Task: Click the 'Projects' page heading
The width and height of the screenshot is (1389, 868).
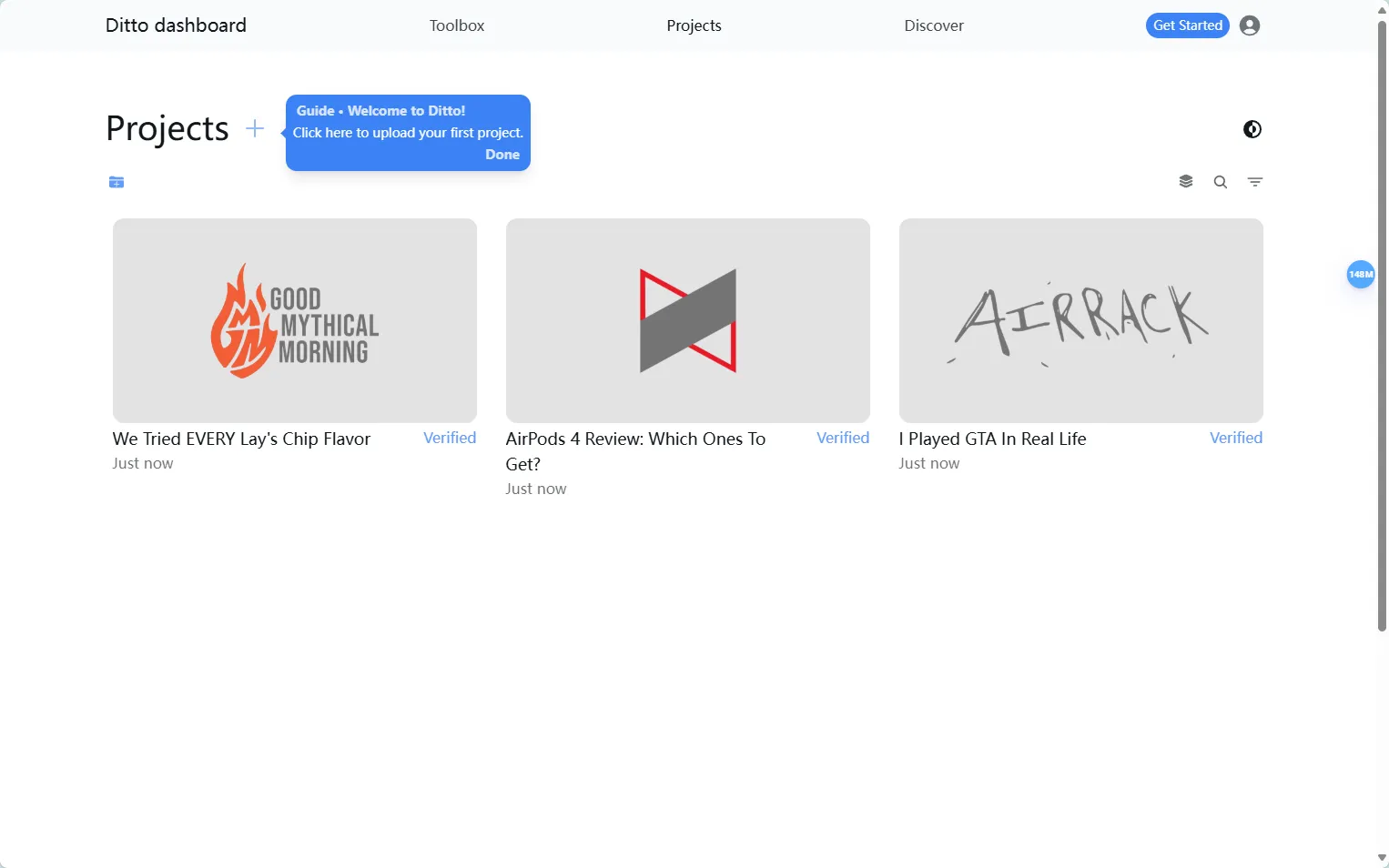Action: click(167, 129)
